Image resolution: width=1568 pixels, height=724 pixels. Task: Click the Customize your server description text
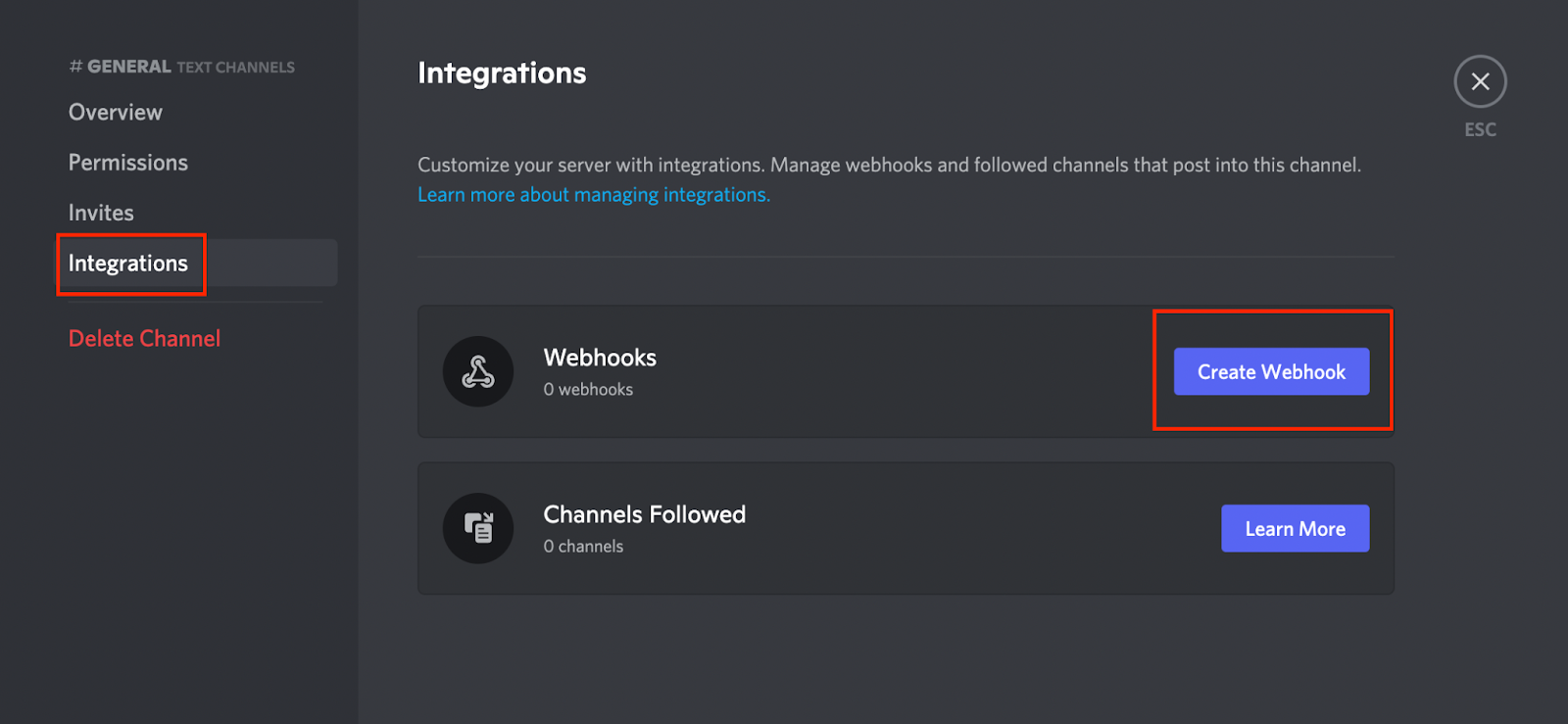889,165
